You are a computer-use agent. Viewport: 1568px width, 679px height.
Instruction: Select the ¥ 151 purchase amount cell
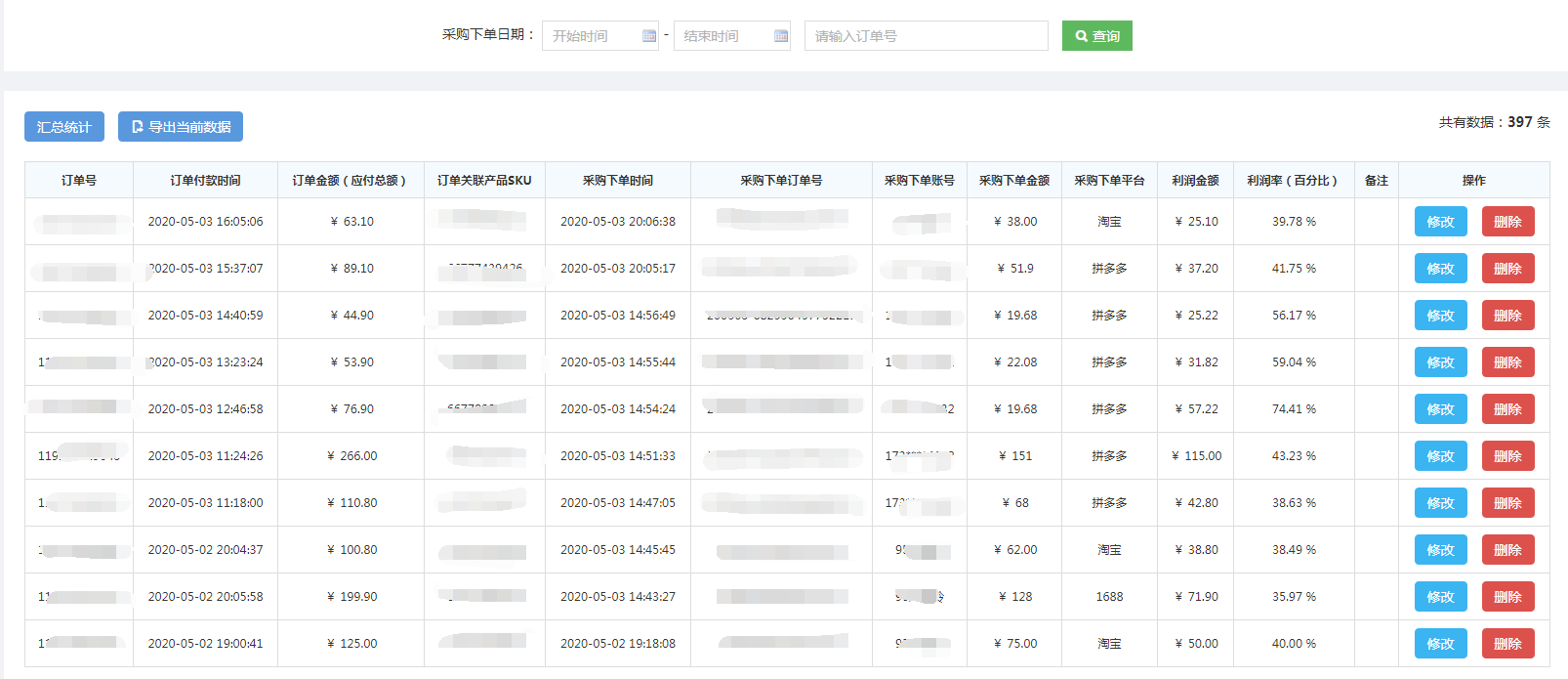tap(1014, 456)
